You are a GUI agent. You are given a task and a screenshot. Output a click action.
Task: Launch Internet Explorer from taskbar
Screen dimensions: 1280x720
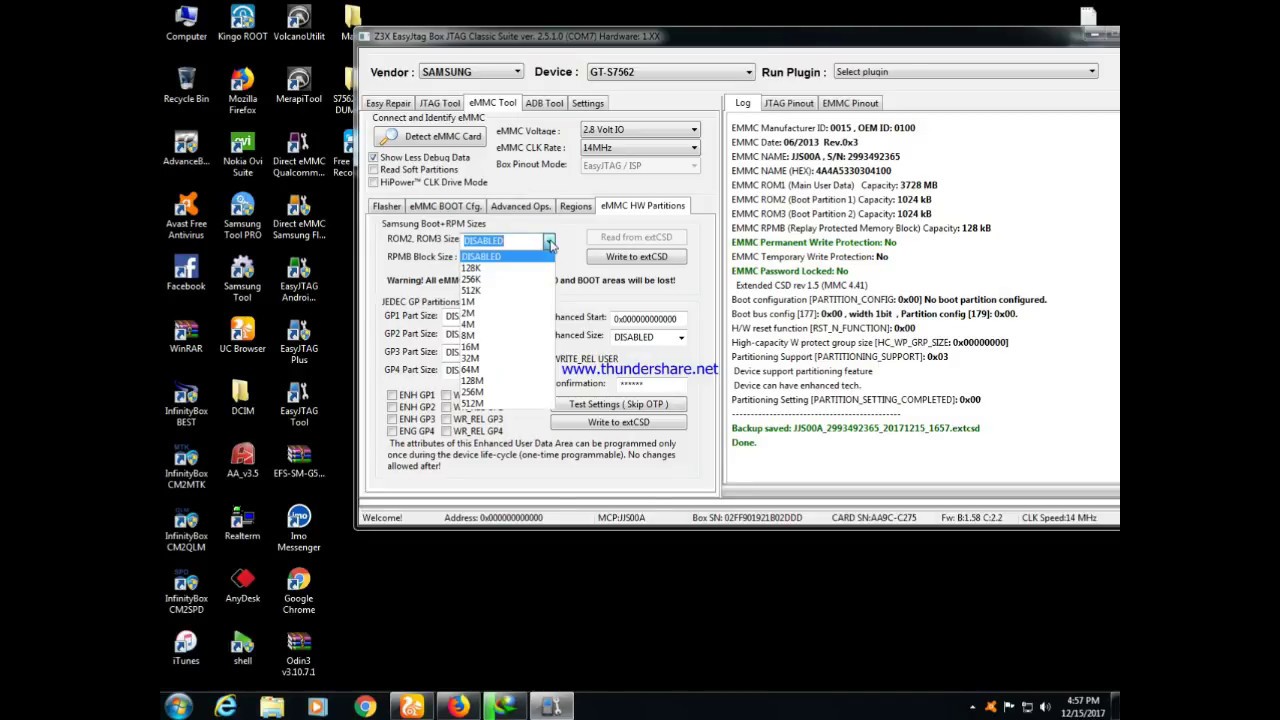[x=226, y=707]
